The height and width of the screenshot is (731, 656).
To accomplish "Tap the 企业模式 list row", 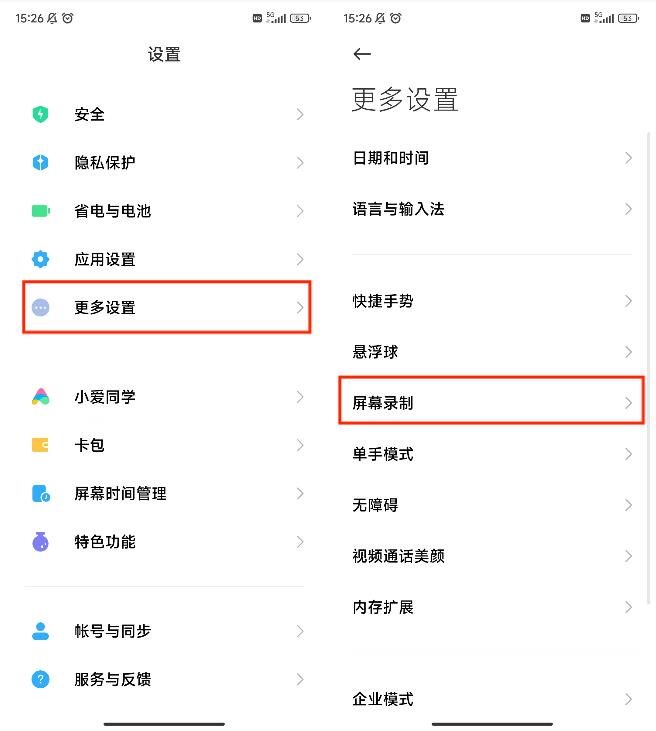I will [x=490, y=699].
